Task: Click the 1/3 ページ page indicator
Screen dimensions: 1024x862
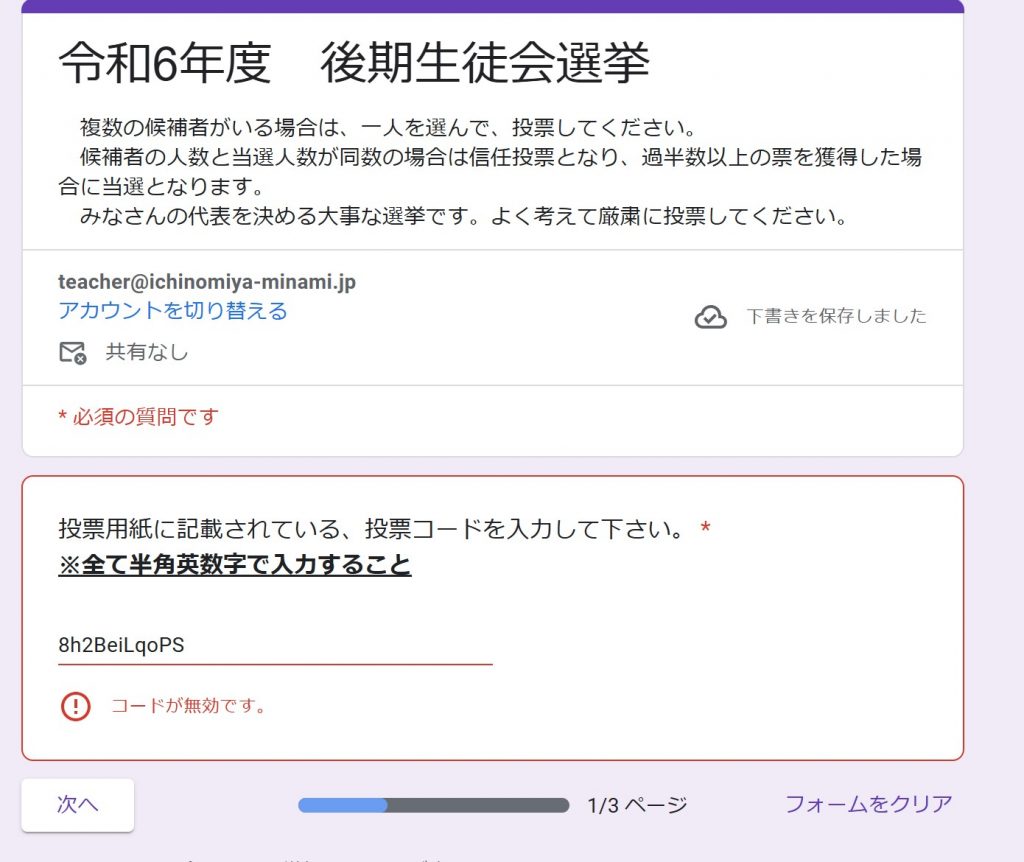Action: [x=637, y=805]
